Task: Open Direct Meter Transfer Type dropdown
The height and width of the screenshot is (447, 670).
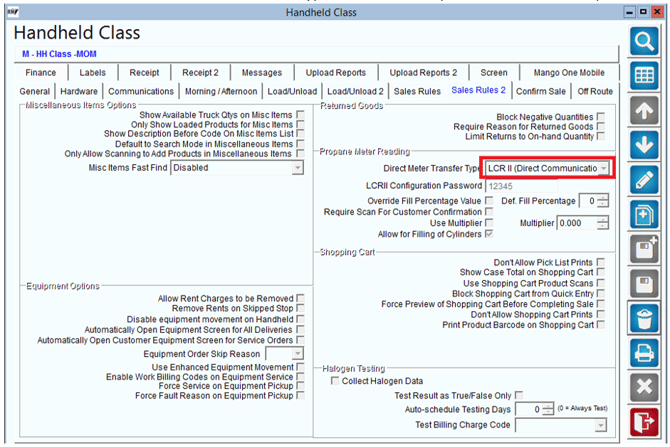Action: tap(603, 168)
